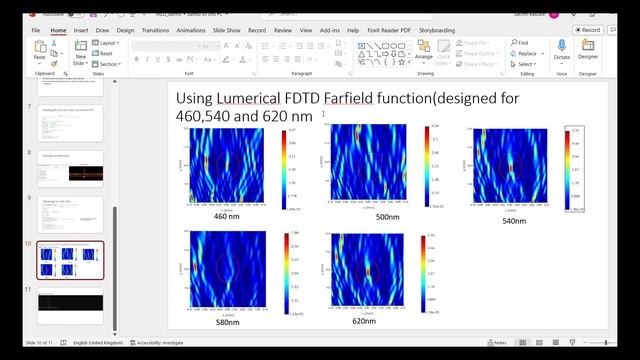The width and height of the screenshot is (640, 360).
Task: Switch to Slide Sorter view icon
Action: [x=539, y=342]
